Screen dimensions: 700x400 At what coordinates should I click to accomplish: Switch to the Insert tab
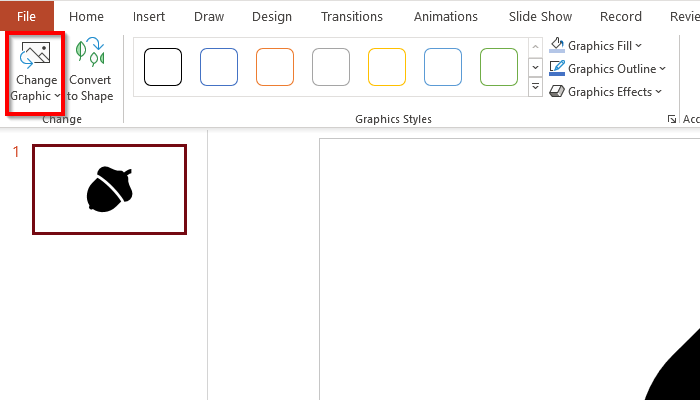coord(149,16)
